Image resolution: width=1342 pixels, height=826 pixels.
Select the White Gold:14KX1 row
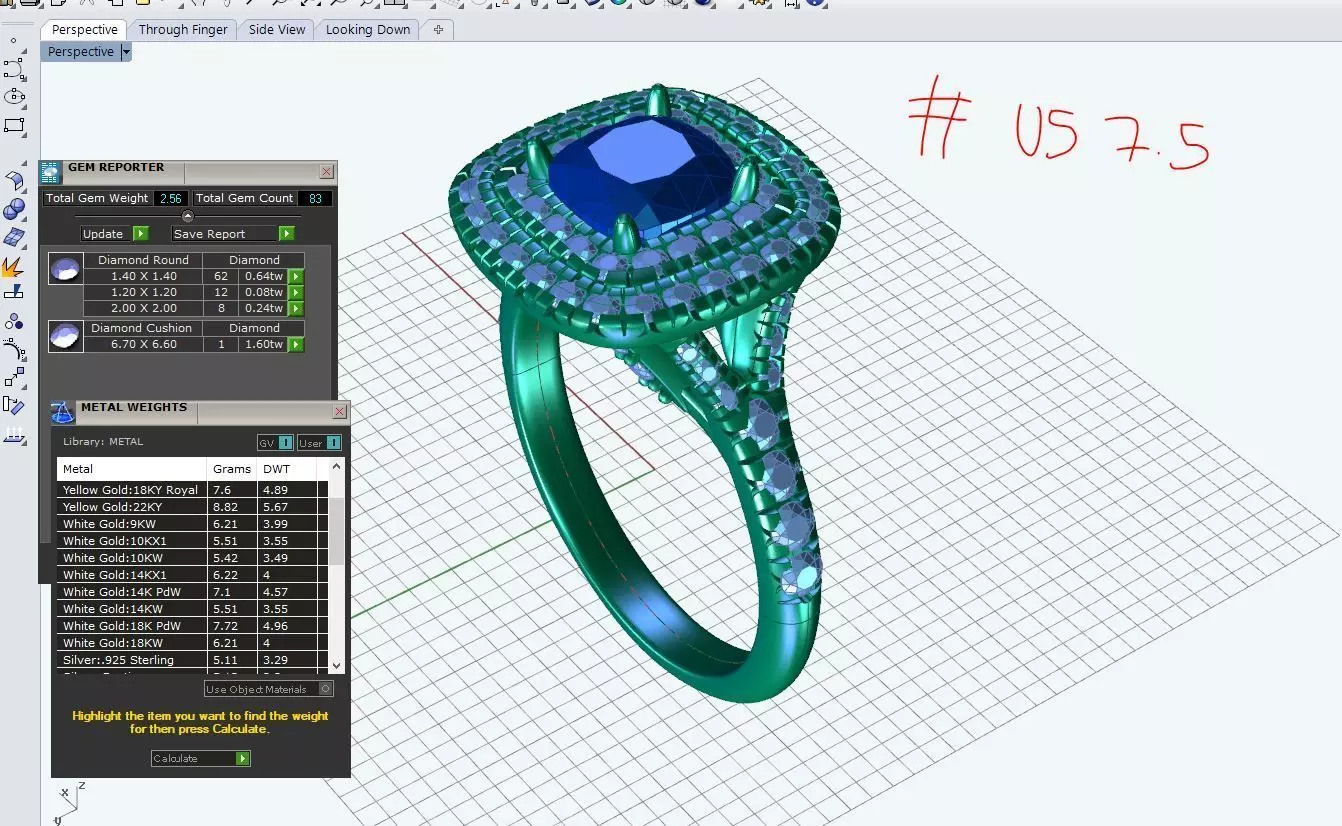(192, 575)
